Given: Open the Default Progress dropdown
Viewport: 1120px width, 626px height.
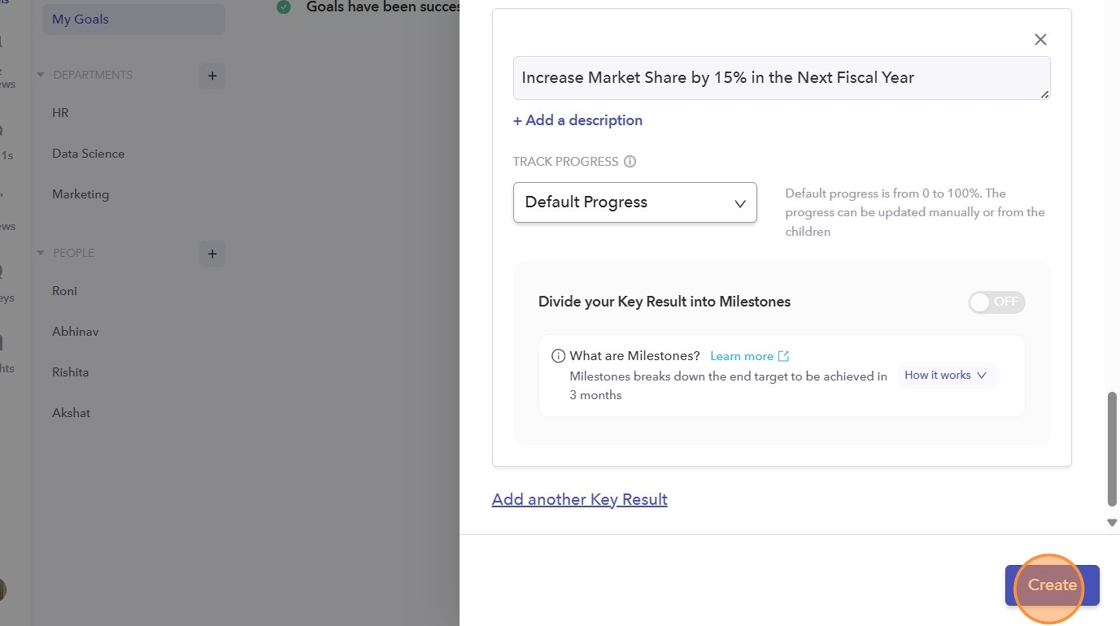Looking at the screenshot, I should click(x=634, y=203).
